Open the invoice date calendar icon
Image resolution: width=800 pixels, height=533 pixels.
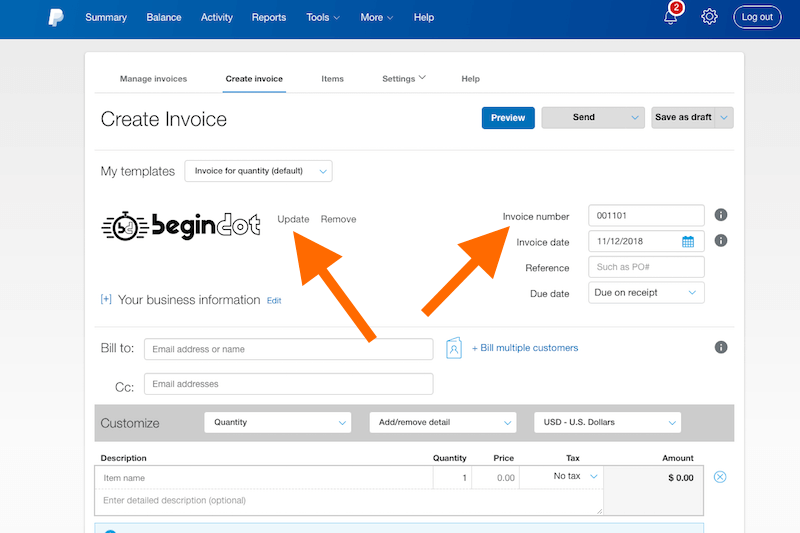[688, 241]
